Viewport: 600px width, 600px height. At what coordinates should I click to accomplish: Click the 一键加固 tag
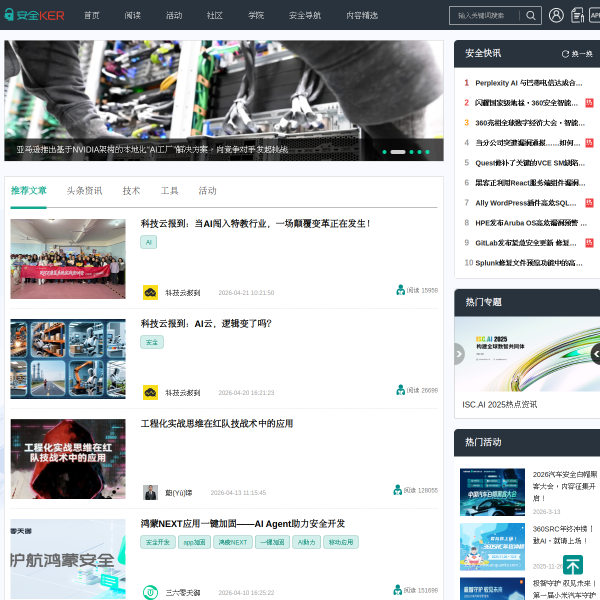click(272, 542)
